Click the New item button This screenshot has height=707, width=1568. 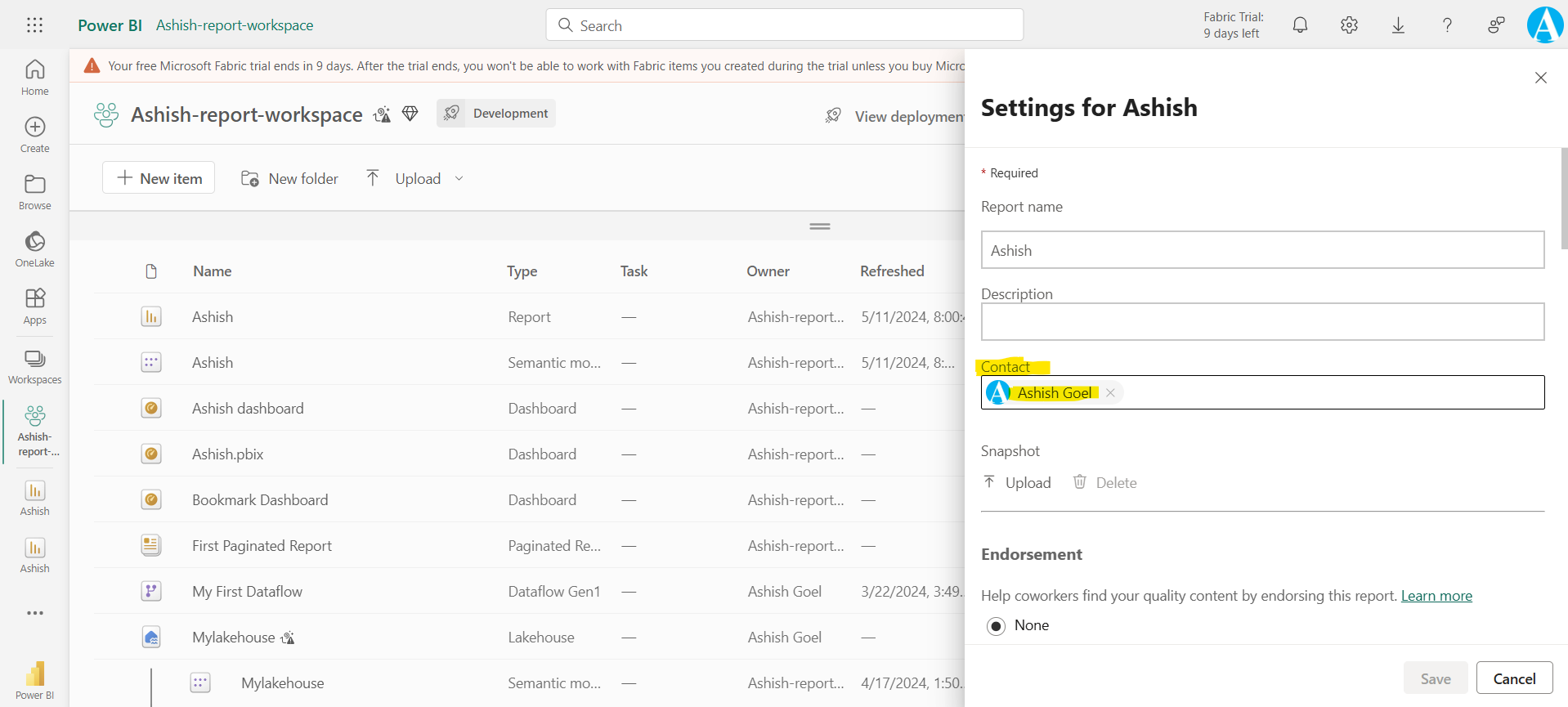pos(159,178)
